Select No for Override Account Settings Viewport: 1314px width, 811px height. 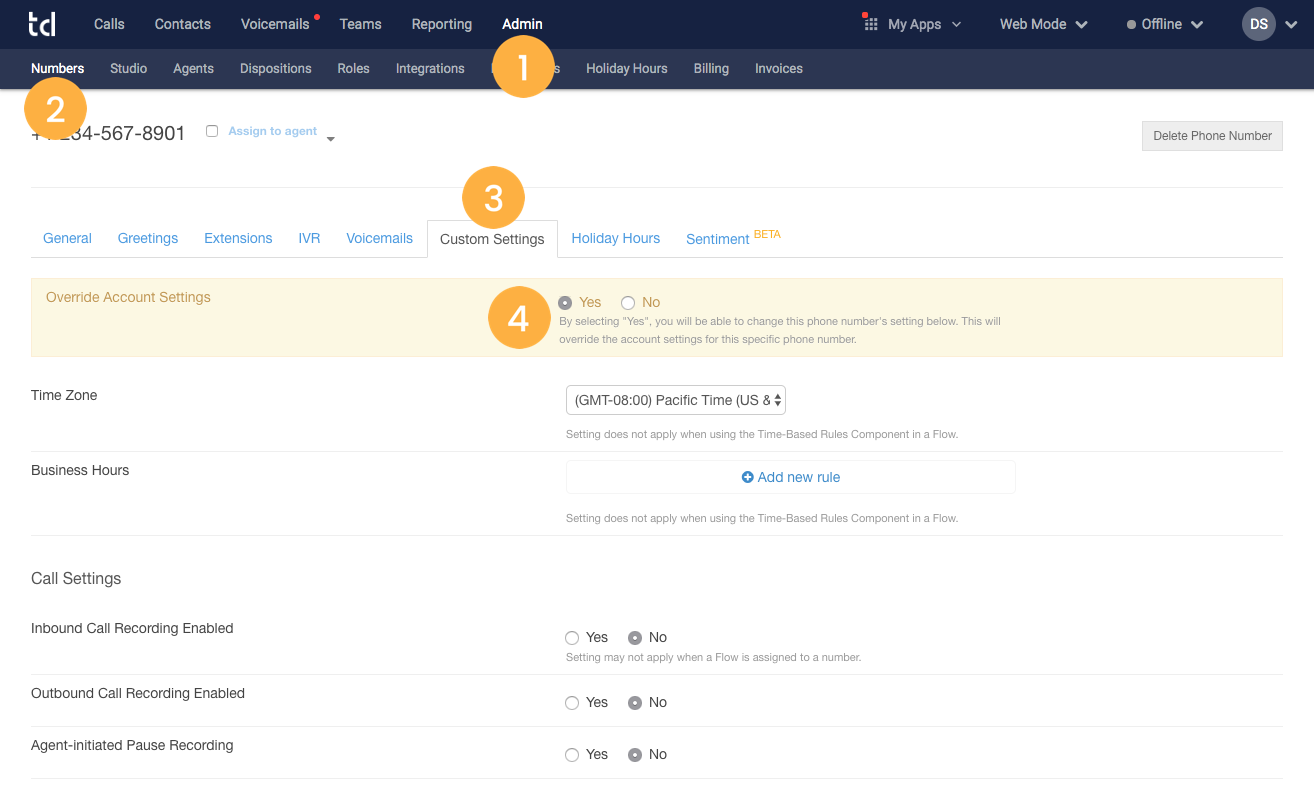(x=628, y=303)
